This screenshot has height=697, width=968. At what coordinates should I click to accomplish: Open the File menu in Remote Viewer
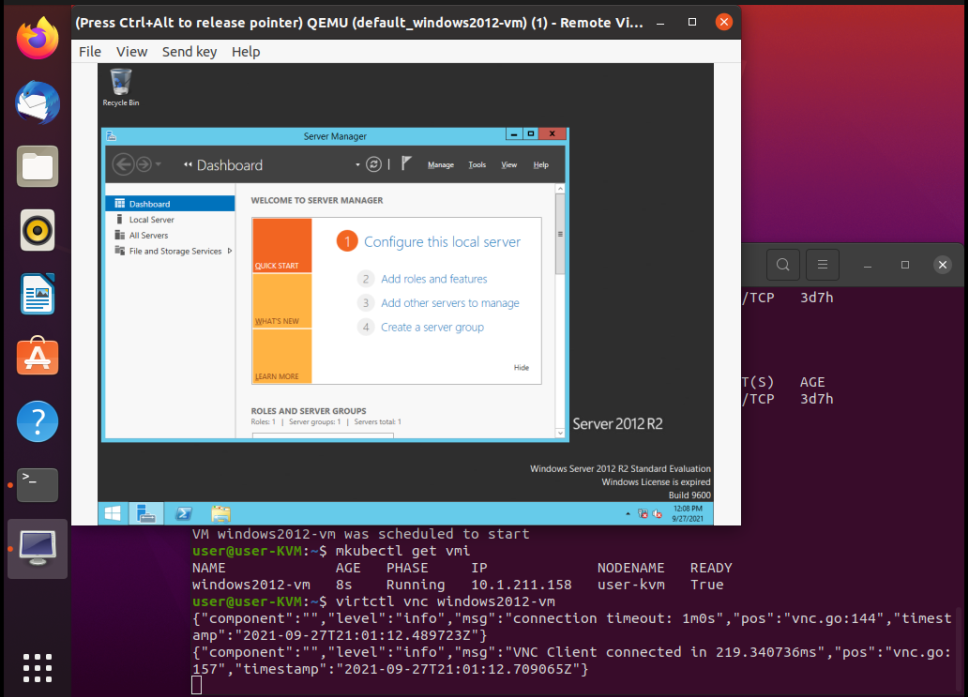click(90, 52)
